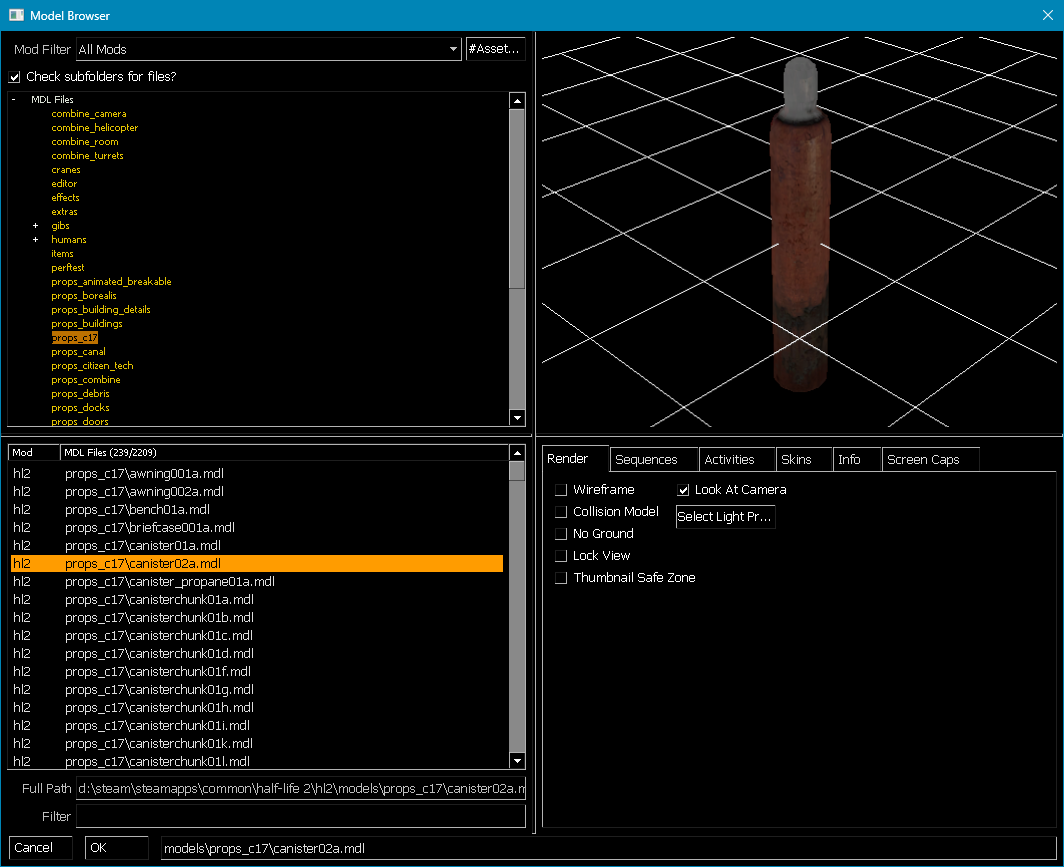Enable the Collision Model display
The height and width of the screenshot is (867, 1064).
561,512
